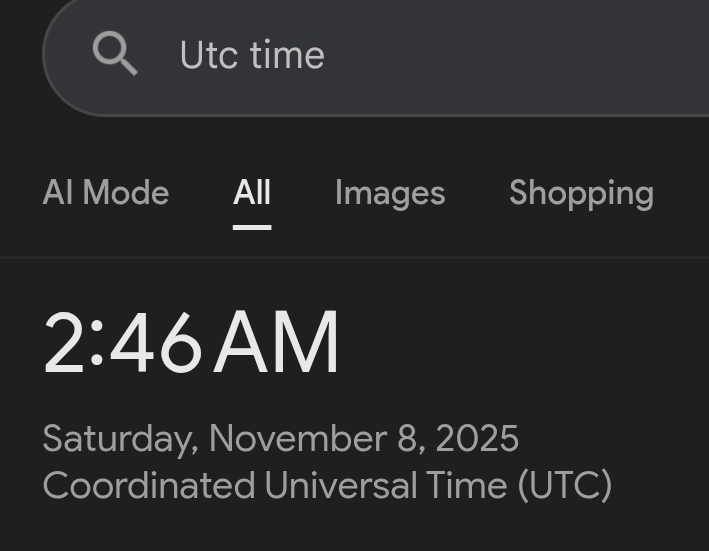Click the word "Coordinated" in the timezone line
709x551 pixels.
(149, 486)
